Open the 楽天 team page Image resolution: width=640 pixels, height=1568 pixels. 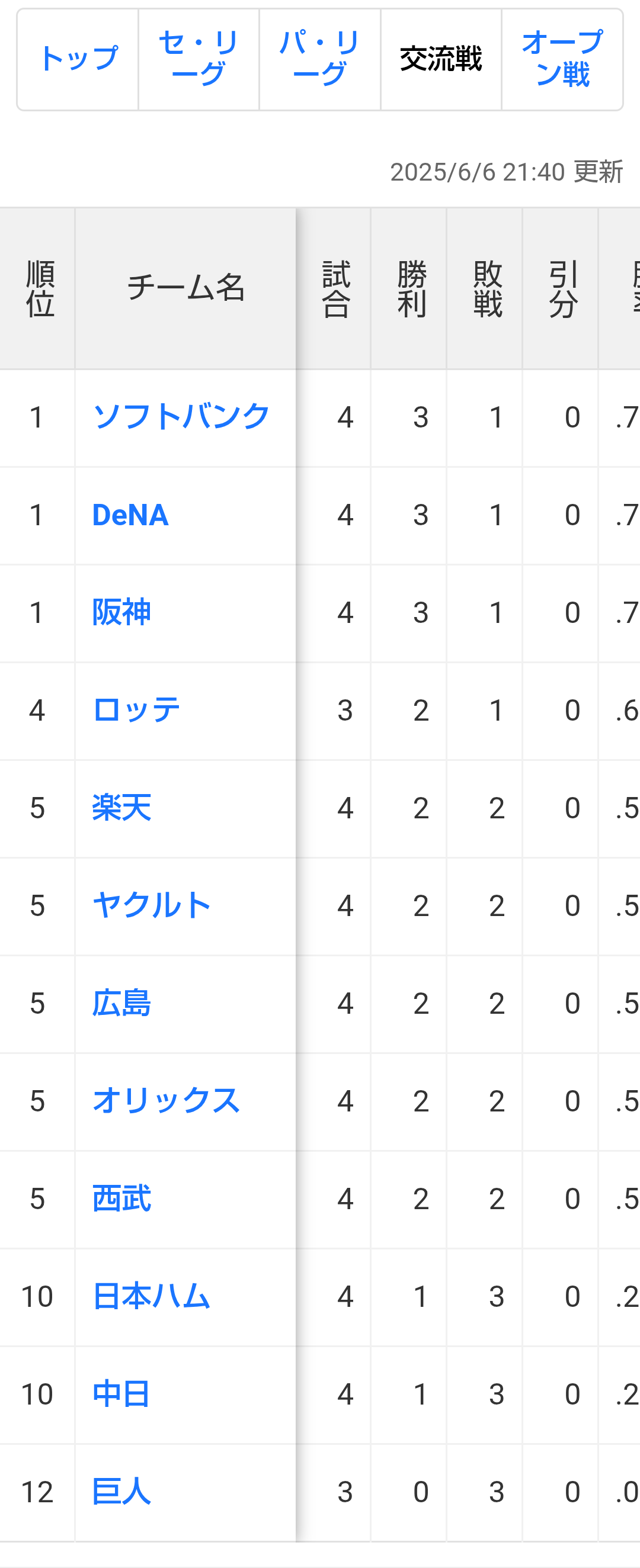click(122, 808)
